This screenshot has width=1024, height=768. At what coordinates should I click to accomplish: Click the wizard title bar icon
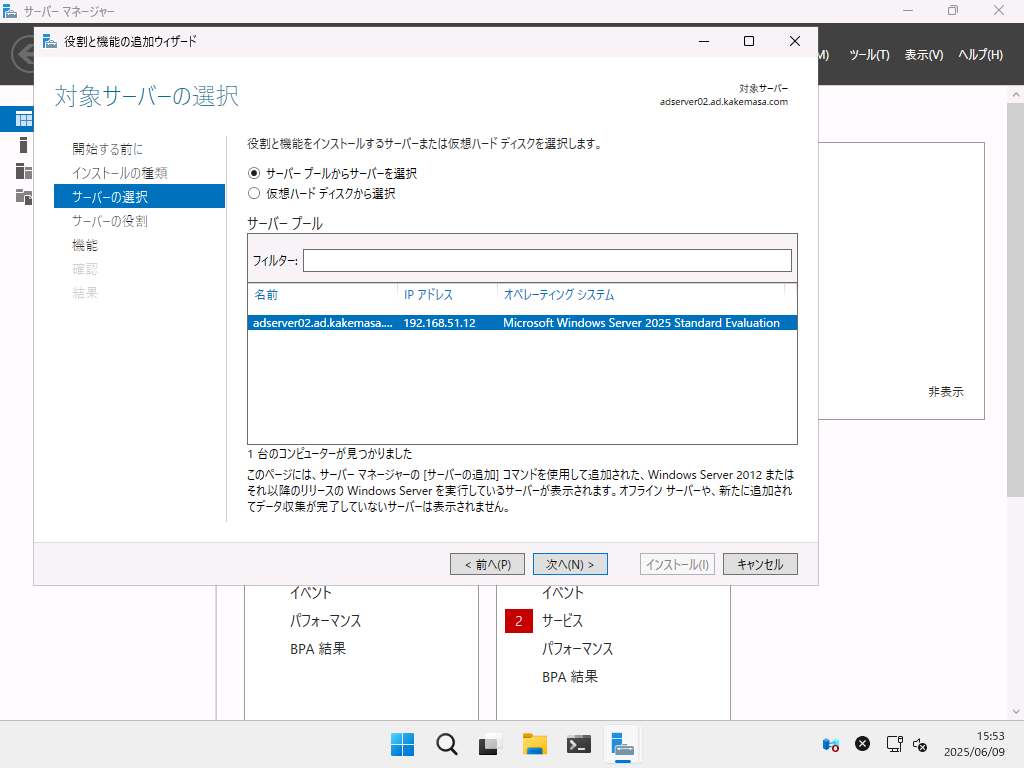tap(50, 42)
